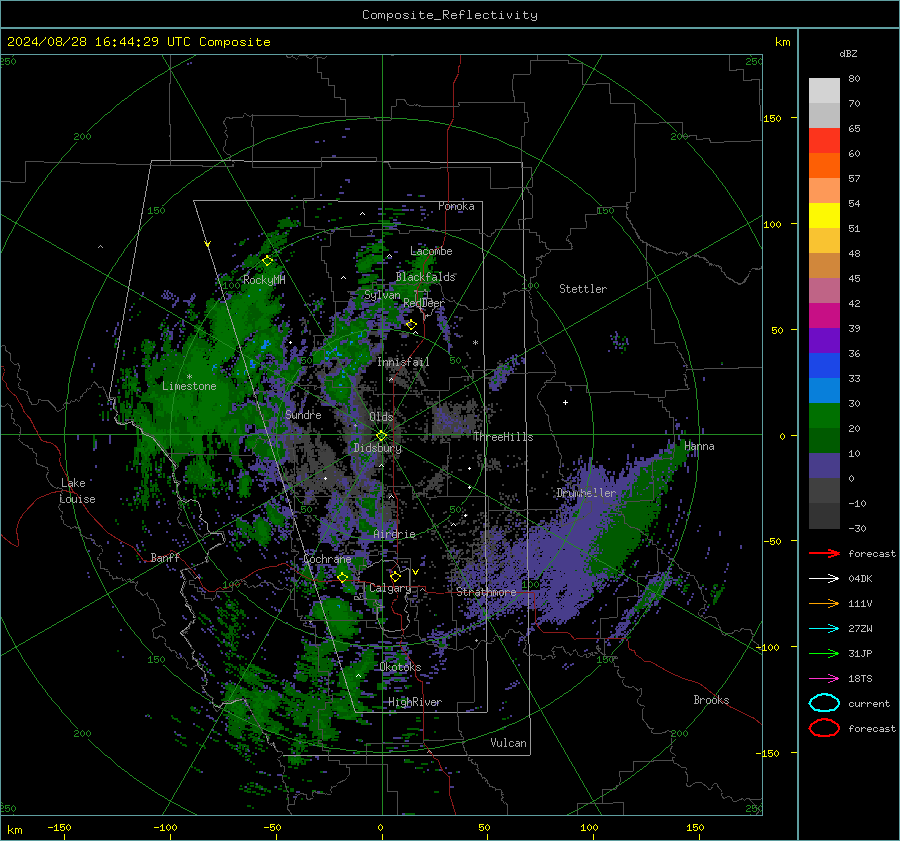Click the RedDeer city label
900x841 pixels.
coord(424,303)
